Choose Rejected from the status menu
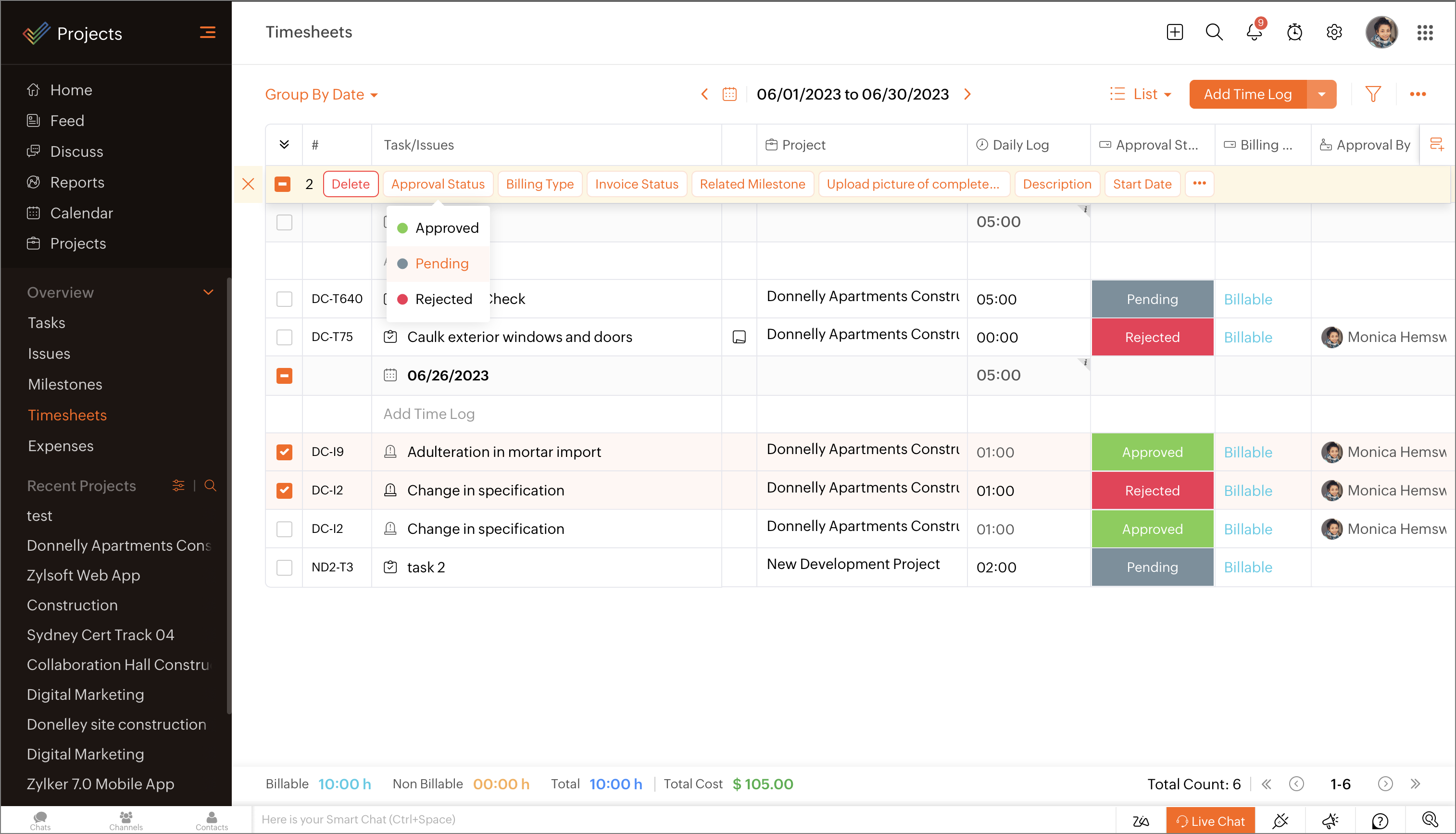 click(x=443, y=299)
